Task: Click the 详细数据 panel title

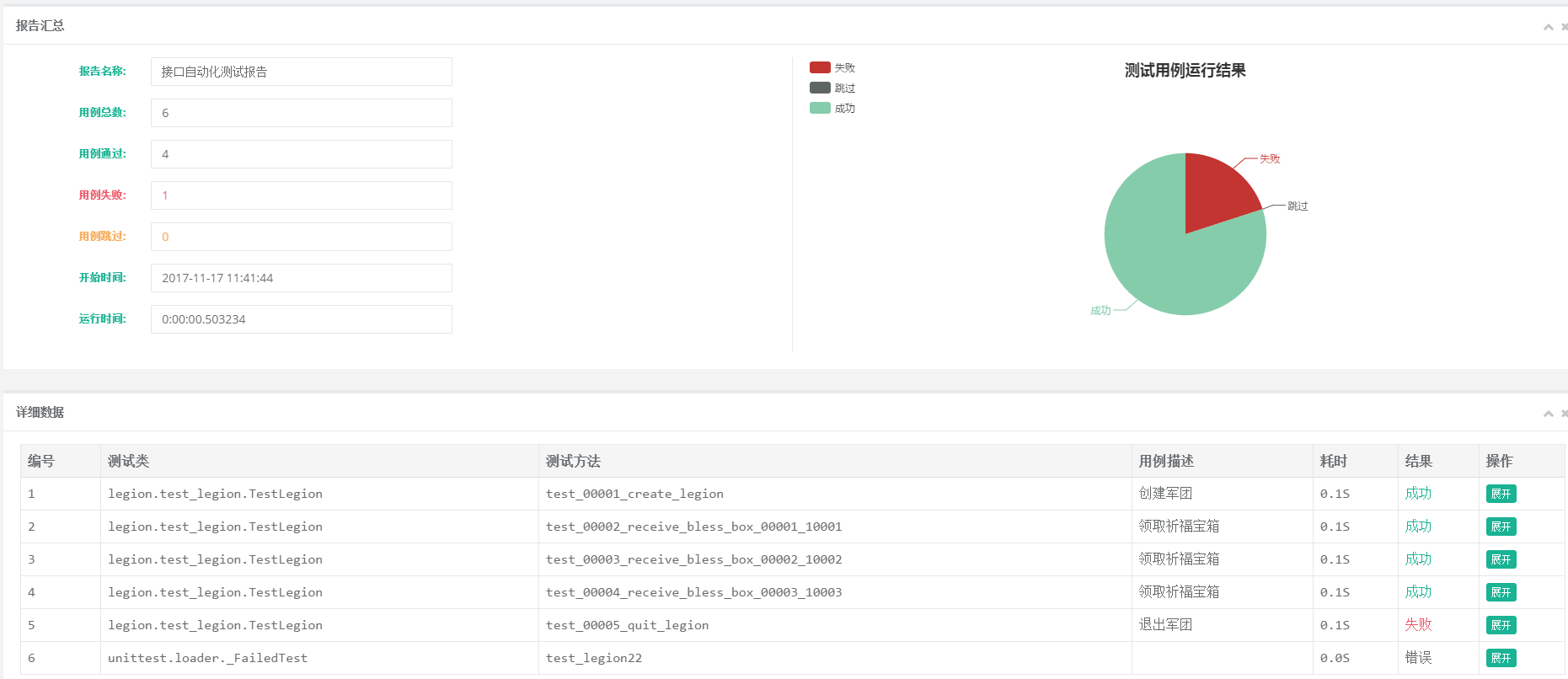Action: tap(40, 413)
